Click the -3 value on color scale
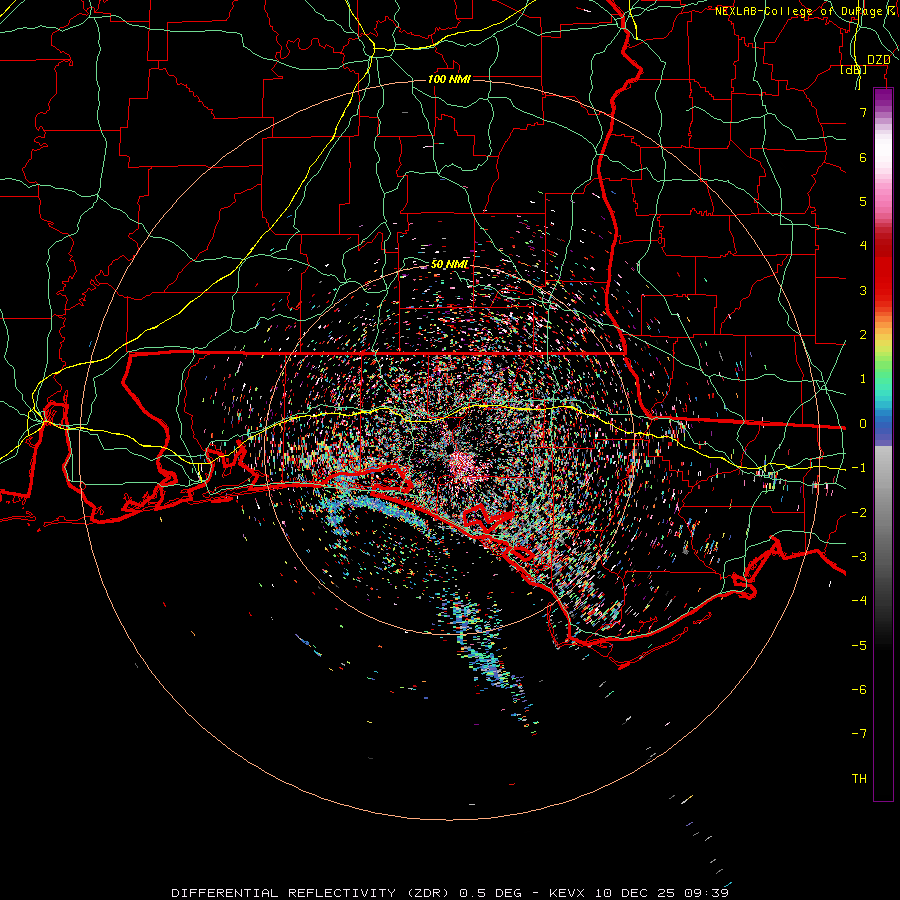Viewport: 900px width, 900px height. coord(859,557)
